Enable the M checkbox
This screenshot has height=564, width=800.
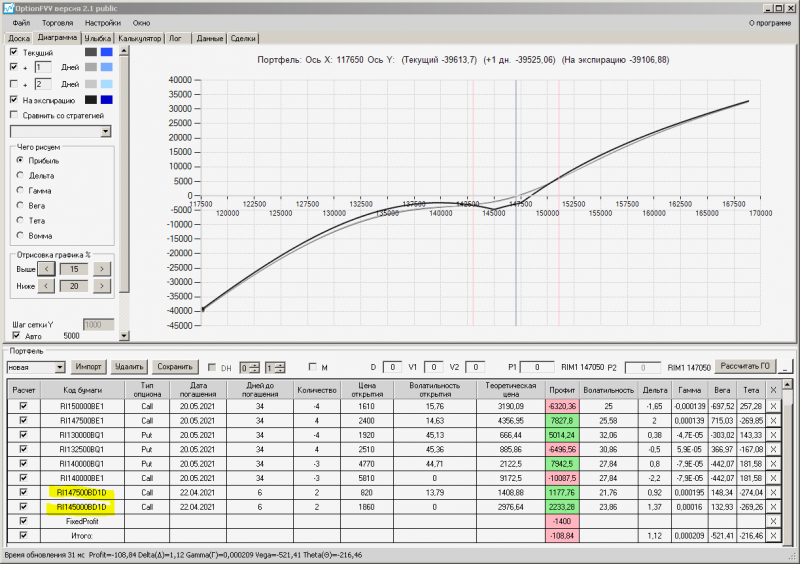pyautogui.click(x=313, y=366)
